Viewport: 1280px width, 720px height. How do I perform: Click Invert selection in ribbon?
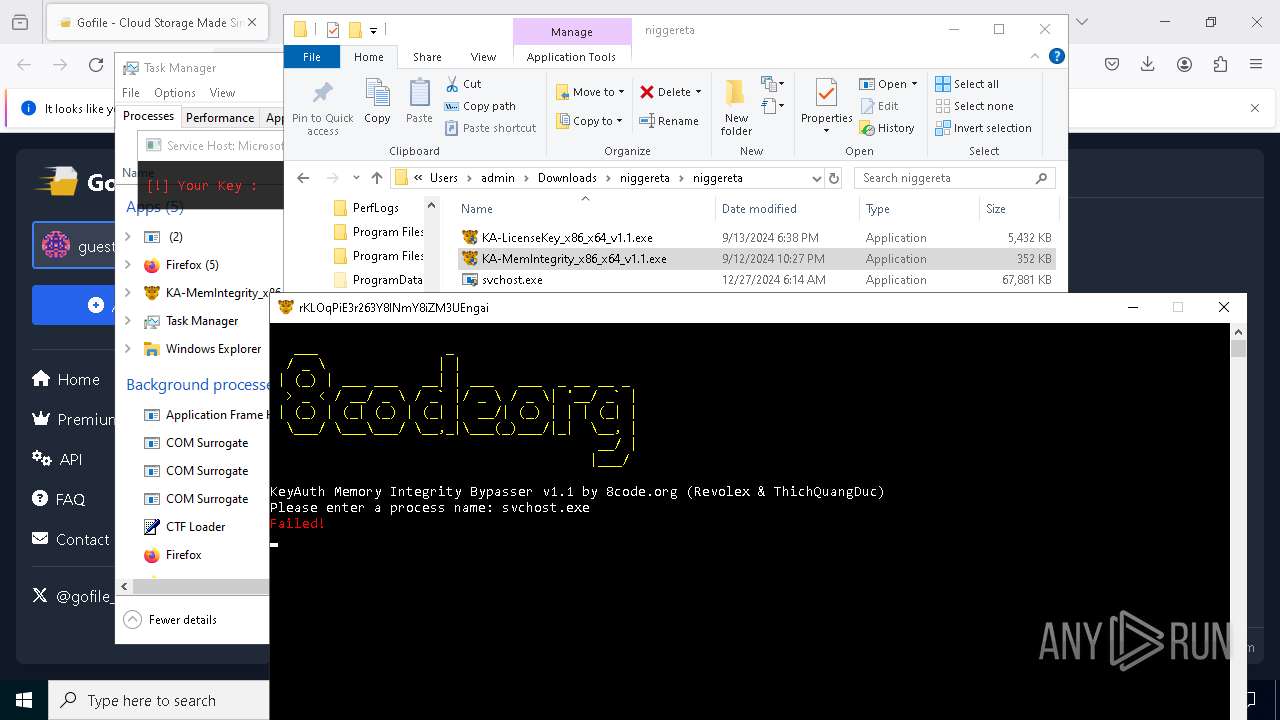(x=983, y=128)
